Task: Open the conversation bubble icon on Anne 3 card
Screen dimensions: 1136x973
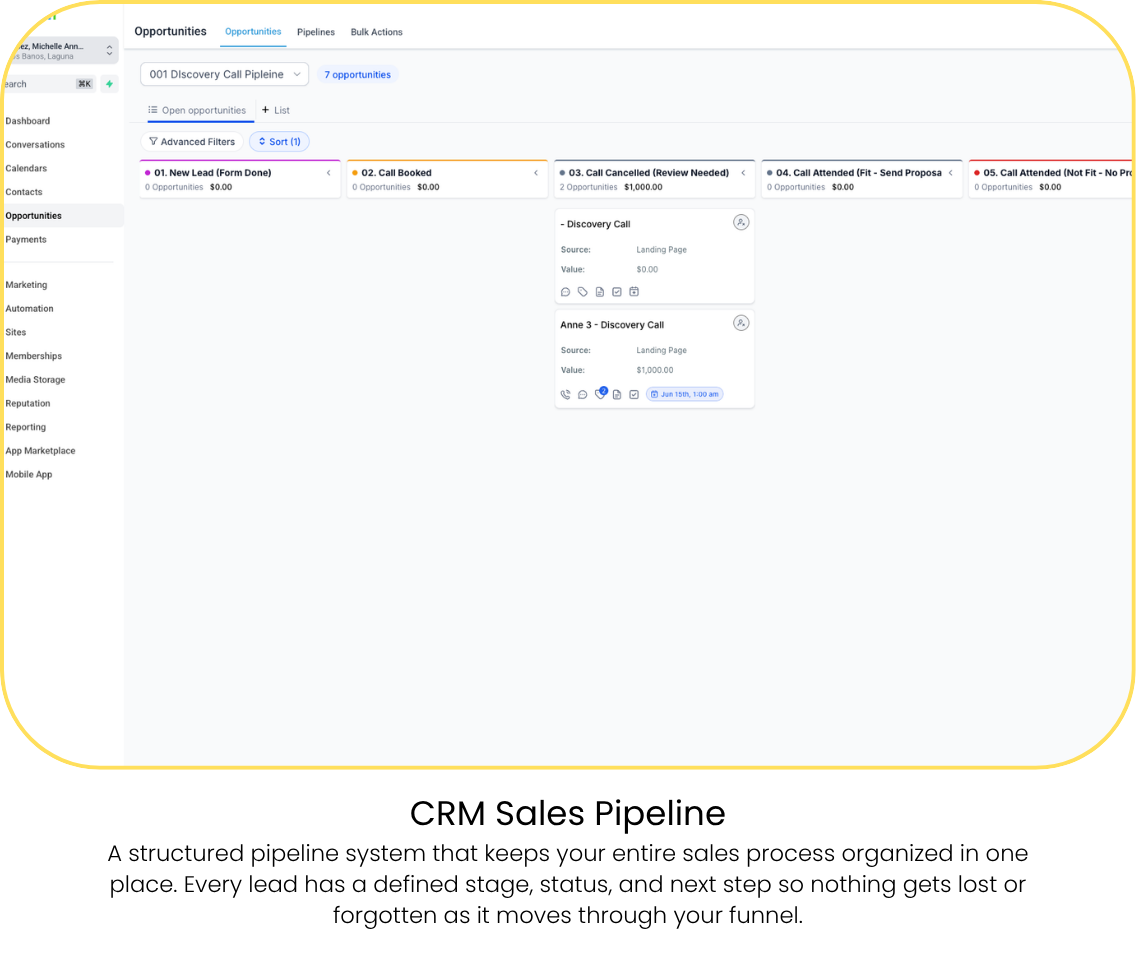Action: 582,395
